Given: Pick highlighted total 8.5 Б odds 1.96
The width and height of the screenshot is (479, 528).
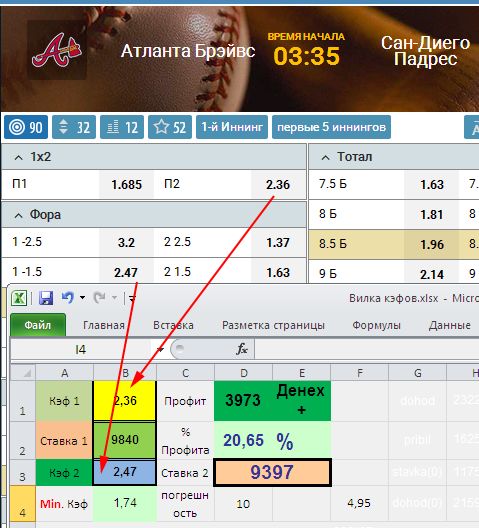Looking at the screenshot, I should coord(432,244).
